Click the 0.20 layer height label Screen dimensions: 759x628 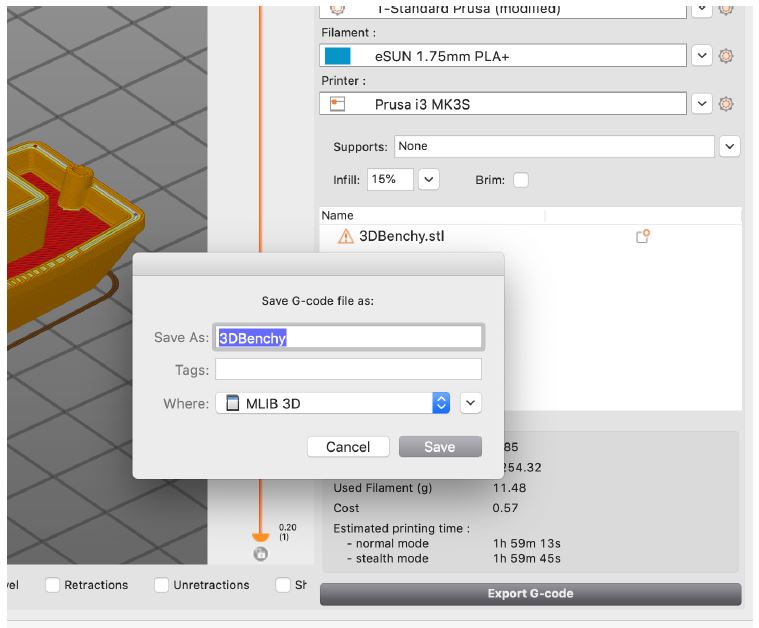click(288, 527)
